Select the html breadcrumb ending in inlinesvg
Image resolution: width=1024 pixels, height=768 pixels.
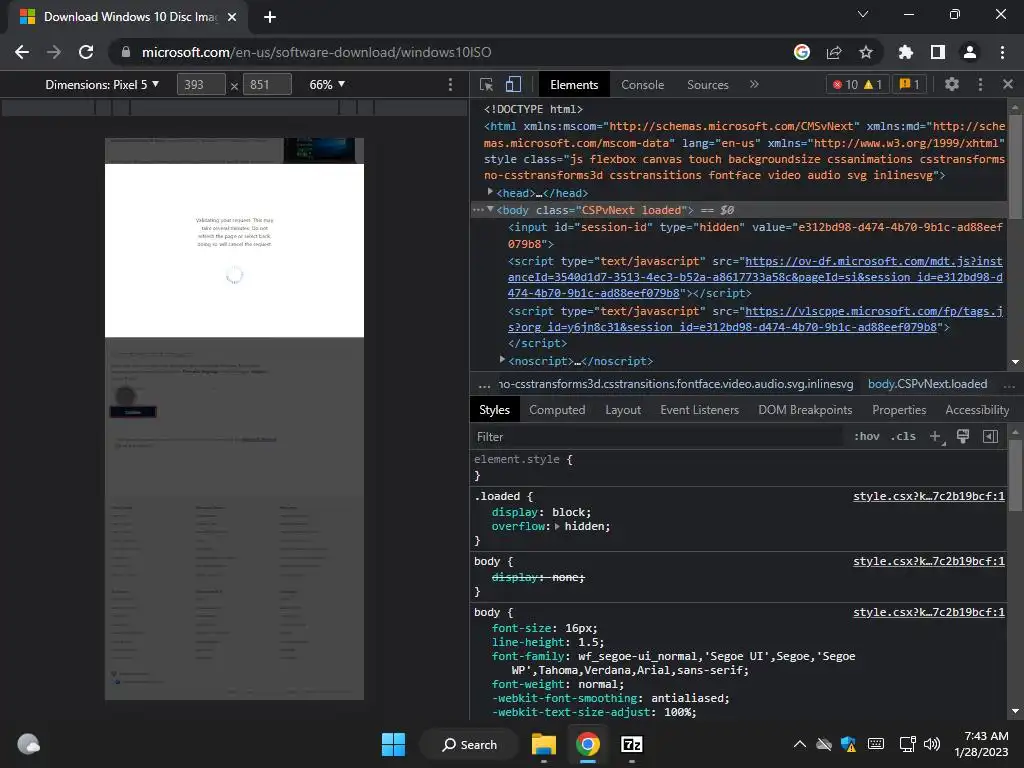675,384
